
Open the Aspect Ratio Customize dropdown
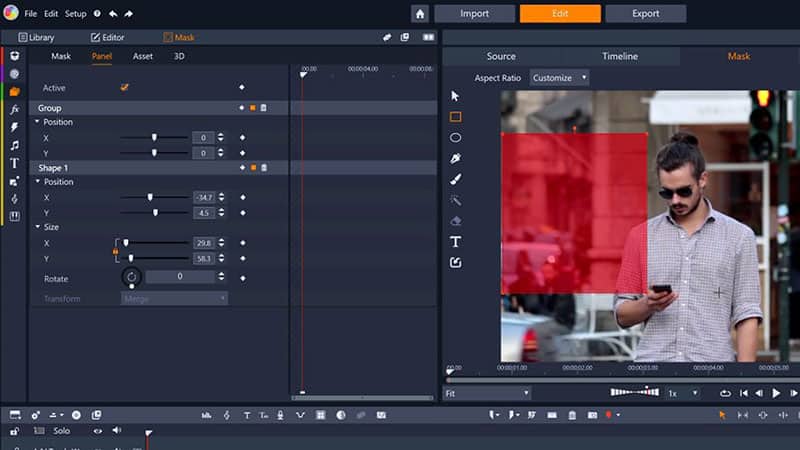tap(558, 78)
